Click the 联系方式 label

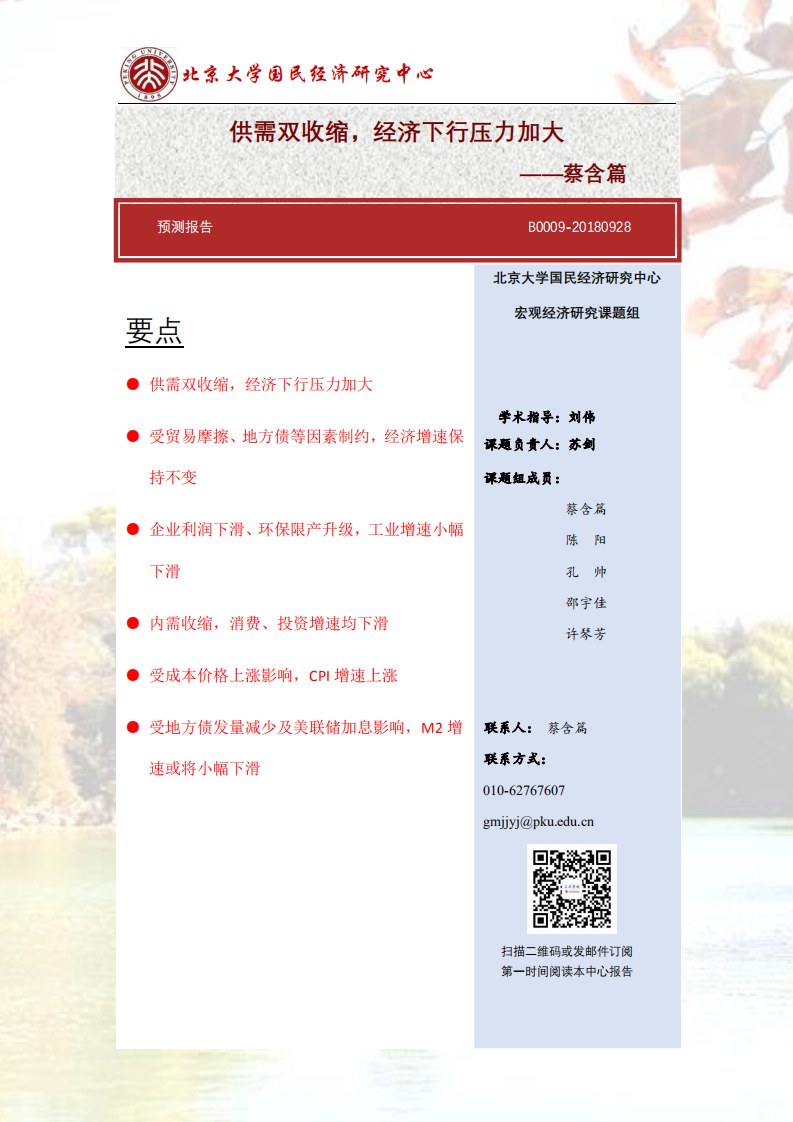coord(515,759)
